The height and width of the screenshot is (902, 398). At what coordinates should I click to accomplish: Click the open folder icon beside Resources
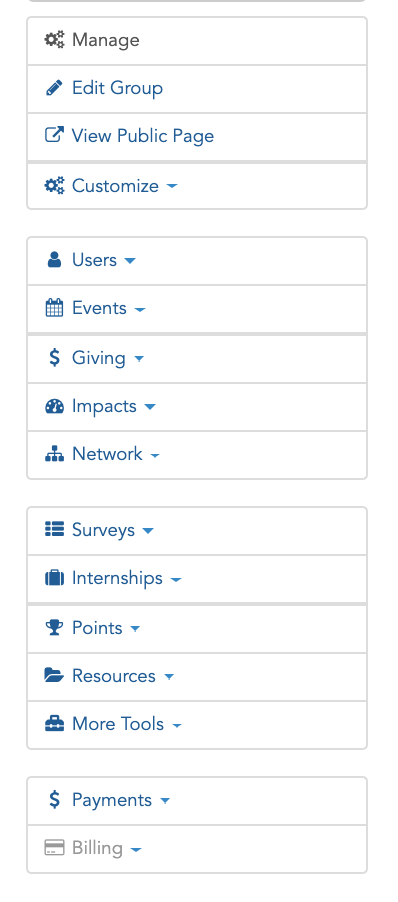pos(54,675)
